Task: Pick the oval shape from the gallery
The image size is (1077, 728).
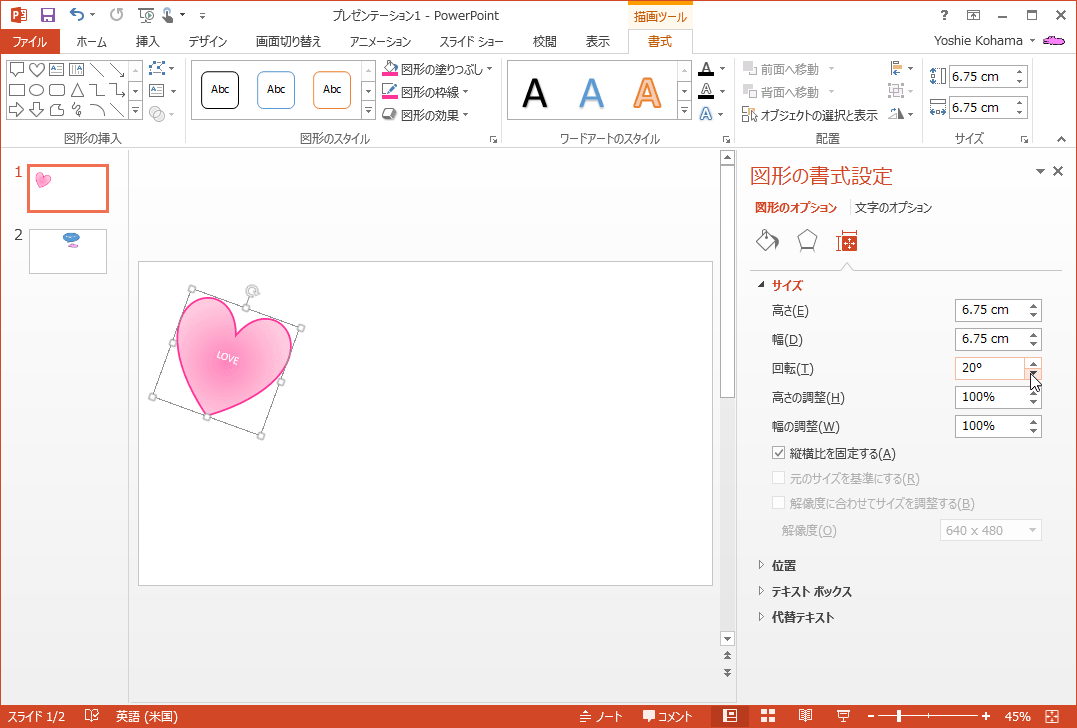Action: pos(36,89)
